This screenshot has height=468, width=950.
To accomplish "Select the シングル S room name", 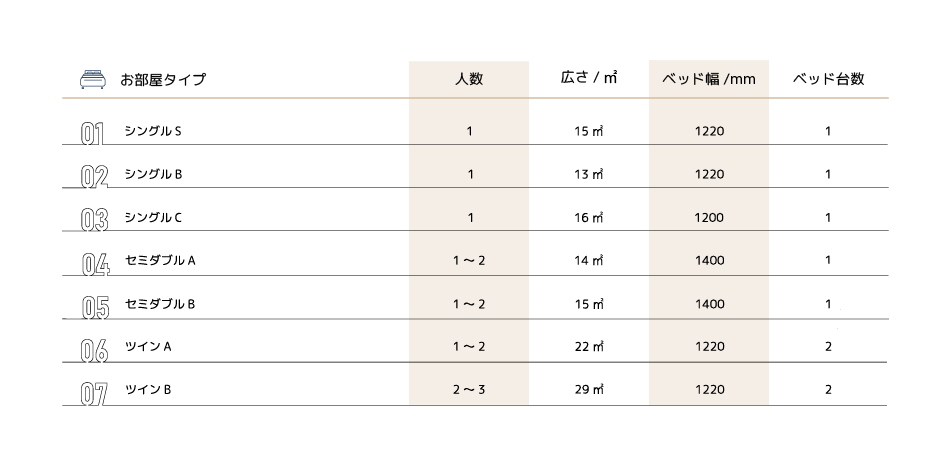I will click(153, 131).
